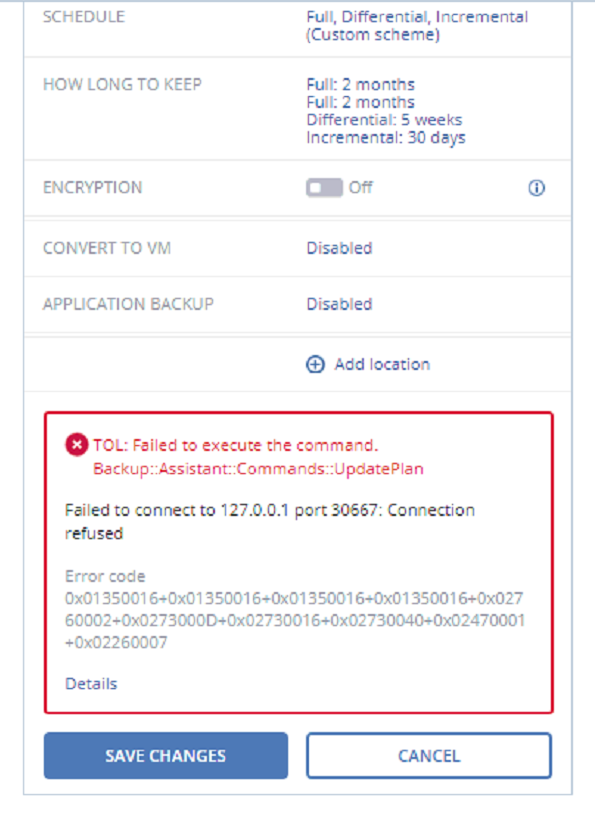Open the error Details link
The image size is (595, 822).
coord(91,684)
